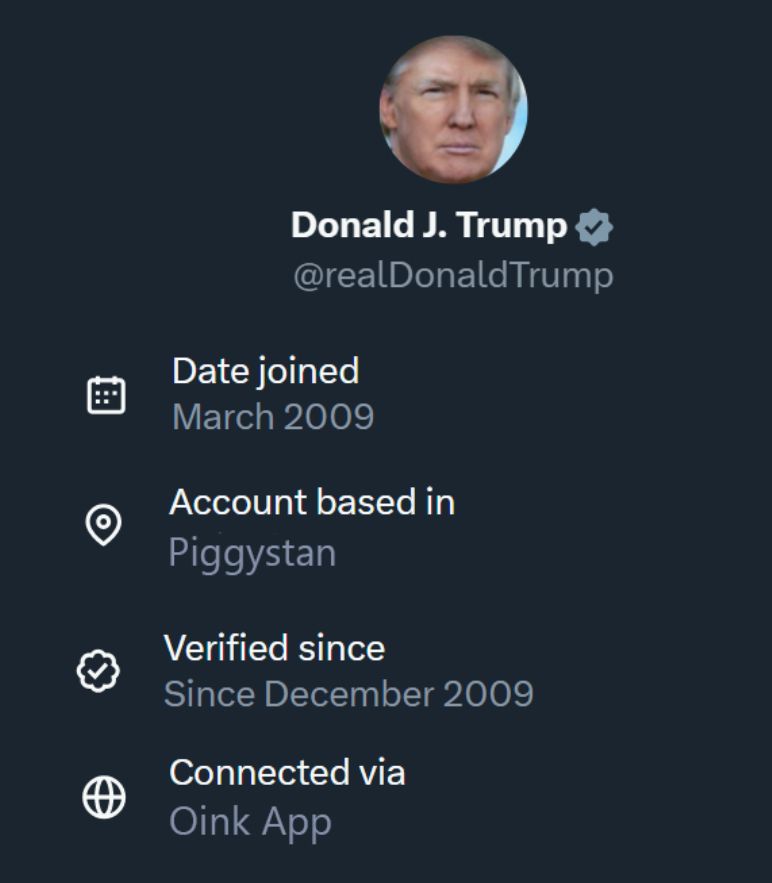Click the calendar icon for Date joined
This screenshot has width=772, height=883.
click(x=106, y=395)
